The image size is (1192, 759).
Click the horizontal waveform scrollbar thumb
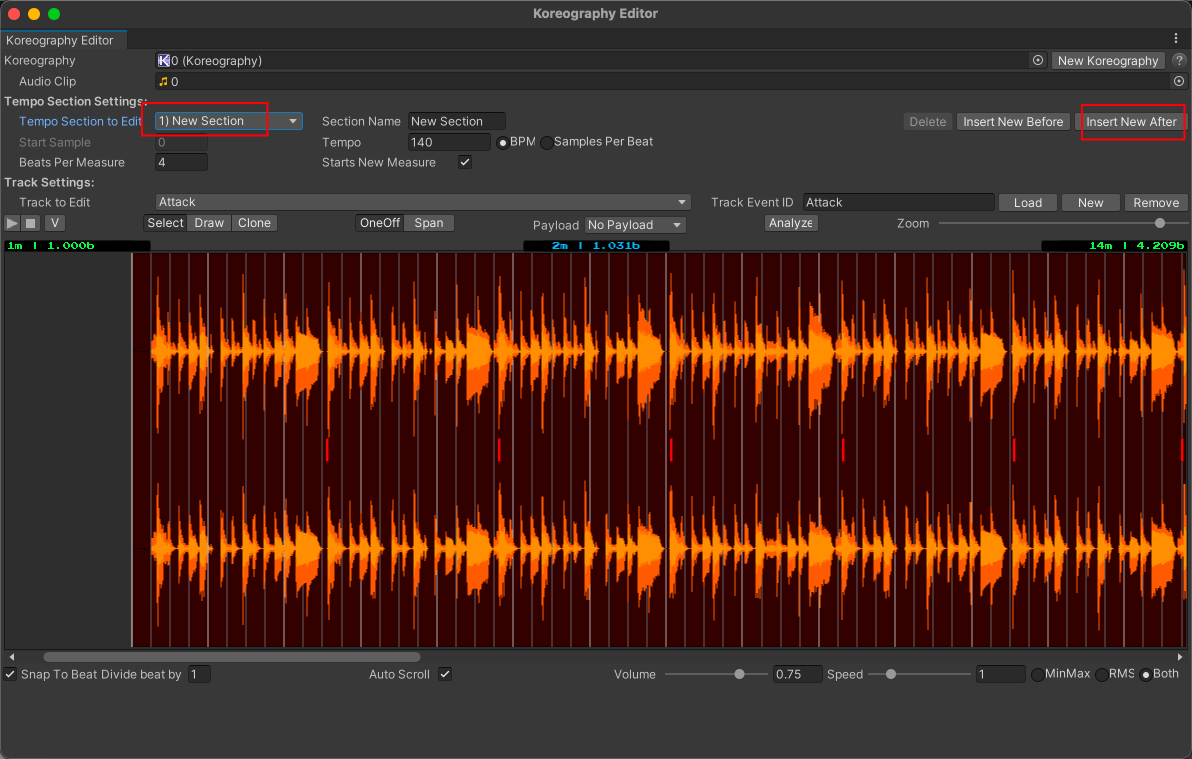[232, 656]
